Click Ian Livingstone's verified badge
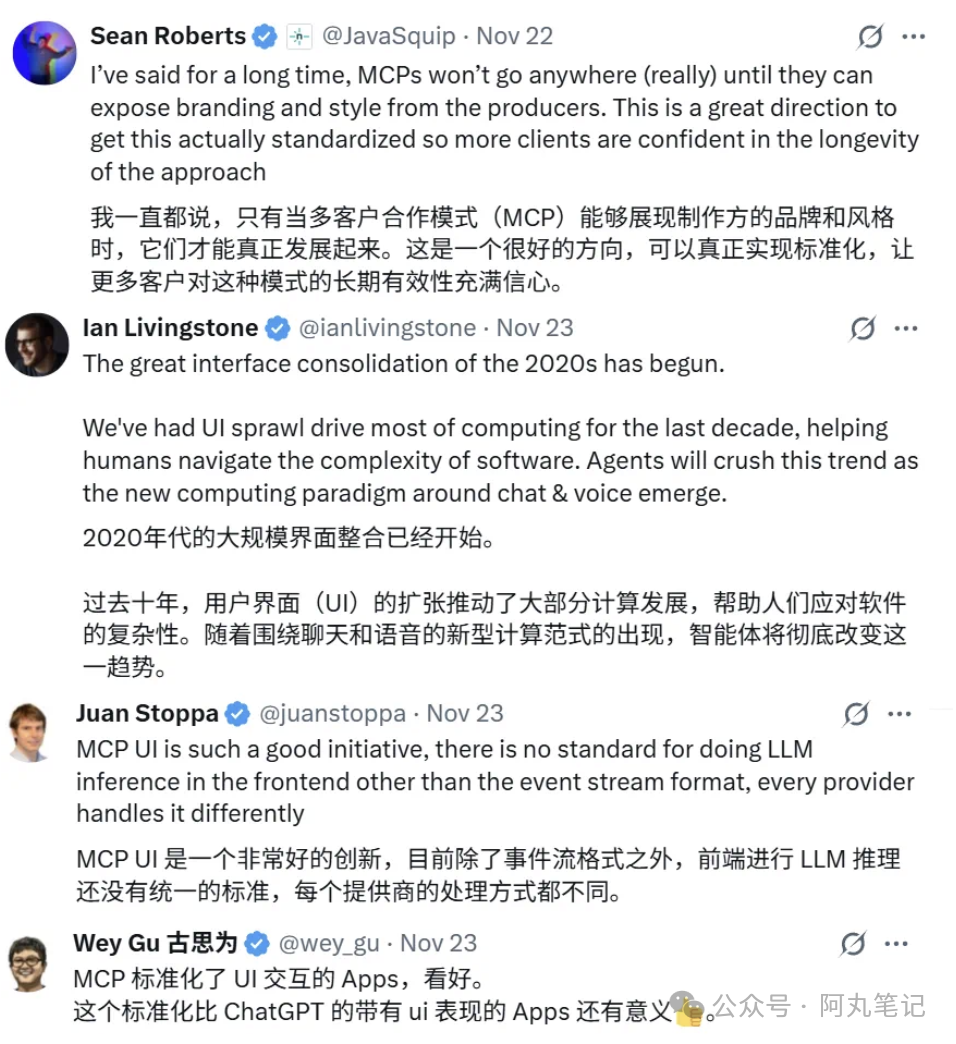 (277, 327)
